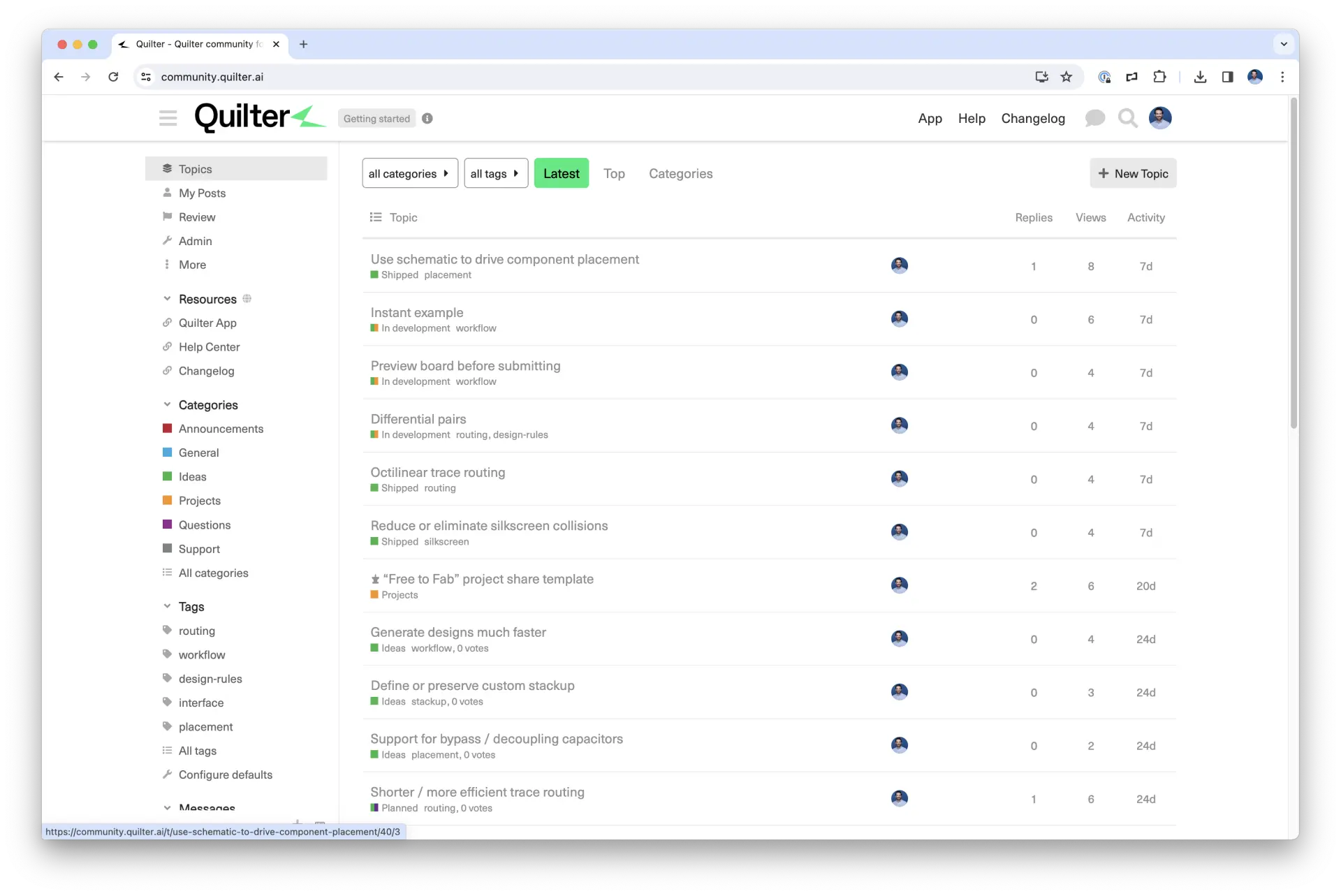Click the silkscreen tag under Reduce or eliminate topic
Screen dimensions: 1341x896
pyautogui.click(x=446, y=541)
